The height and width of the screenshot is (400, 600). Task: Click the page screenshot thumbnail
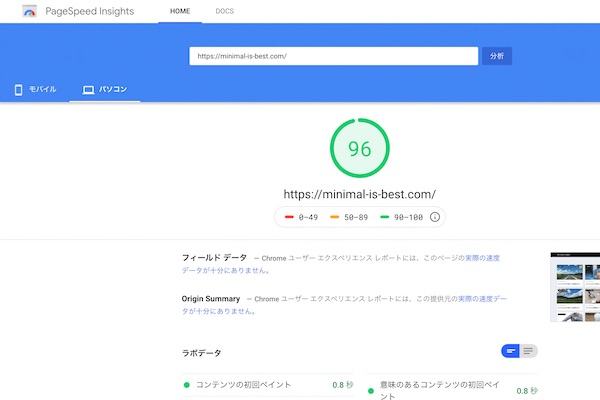(x=575, y=287)
